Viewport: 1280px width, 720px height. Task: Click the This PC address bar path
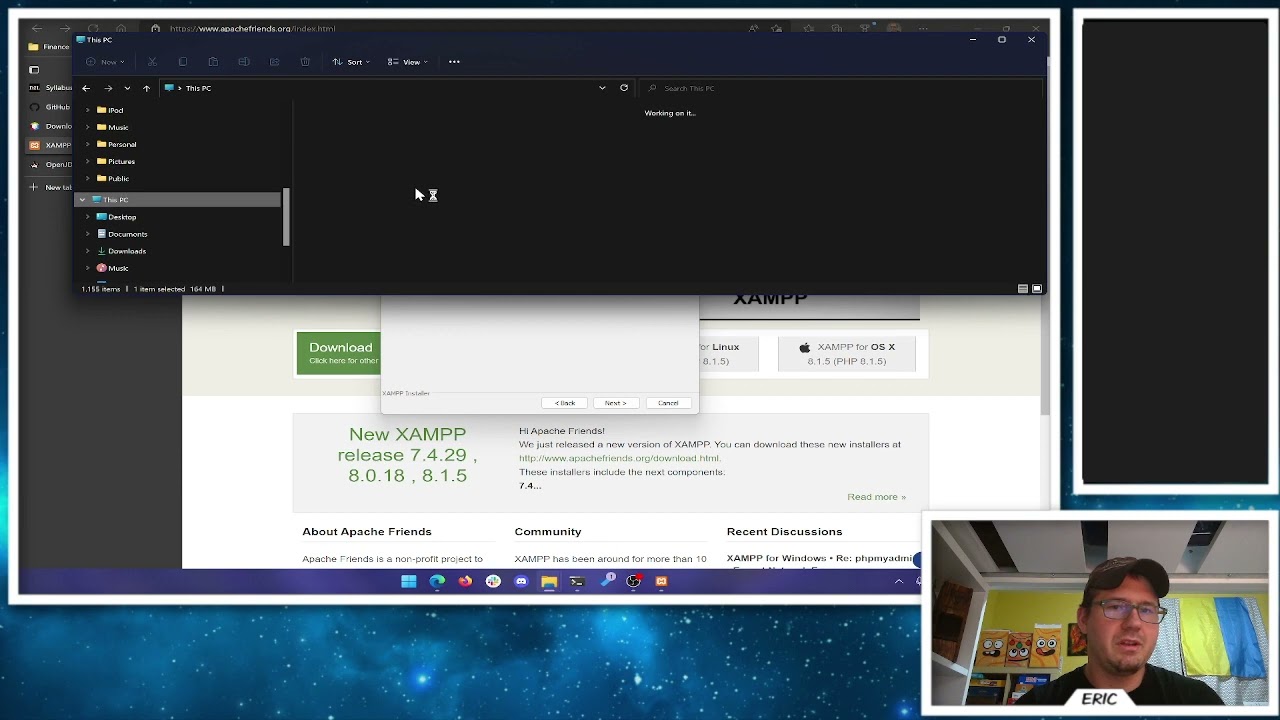click(198, 88)
